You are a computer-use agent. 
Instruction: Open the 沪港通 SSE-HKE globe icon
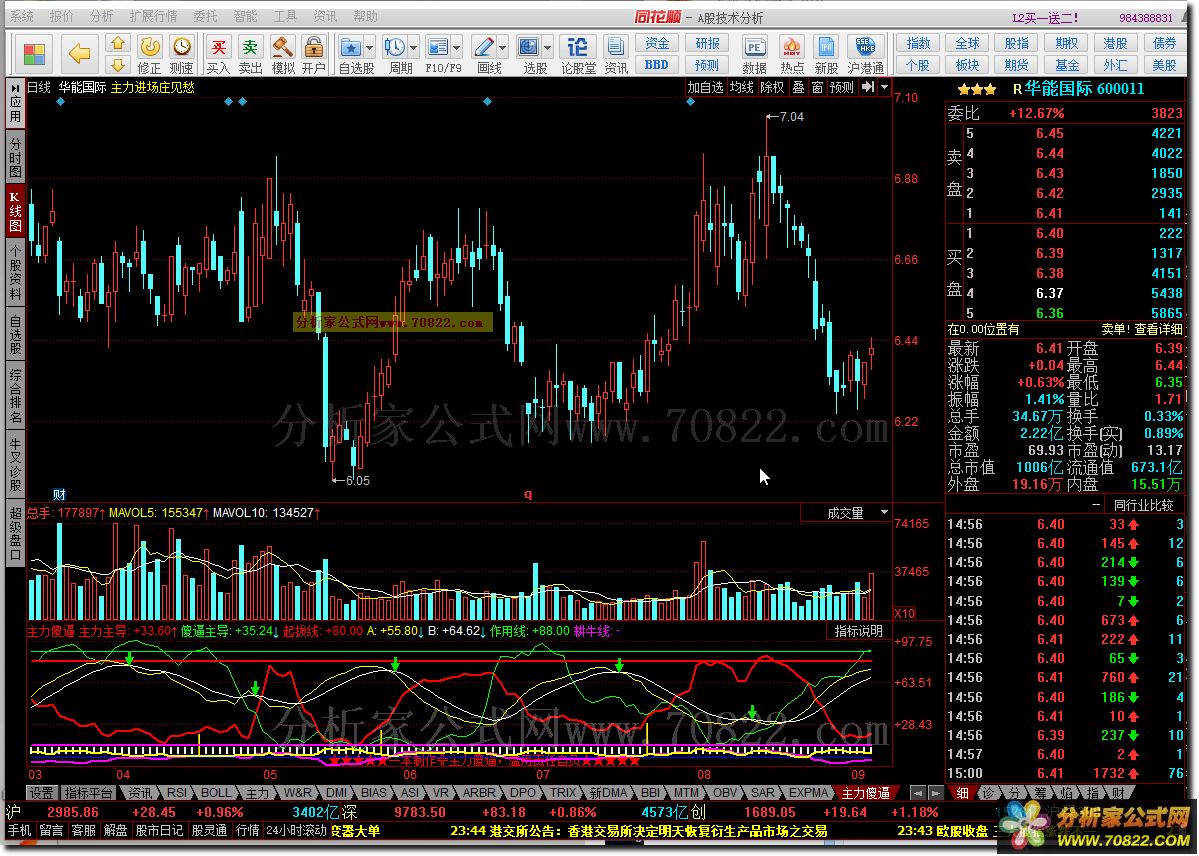click(865, 47)
